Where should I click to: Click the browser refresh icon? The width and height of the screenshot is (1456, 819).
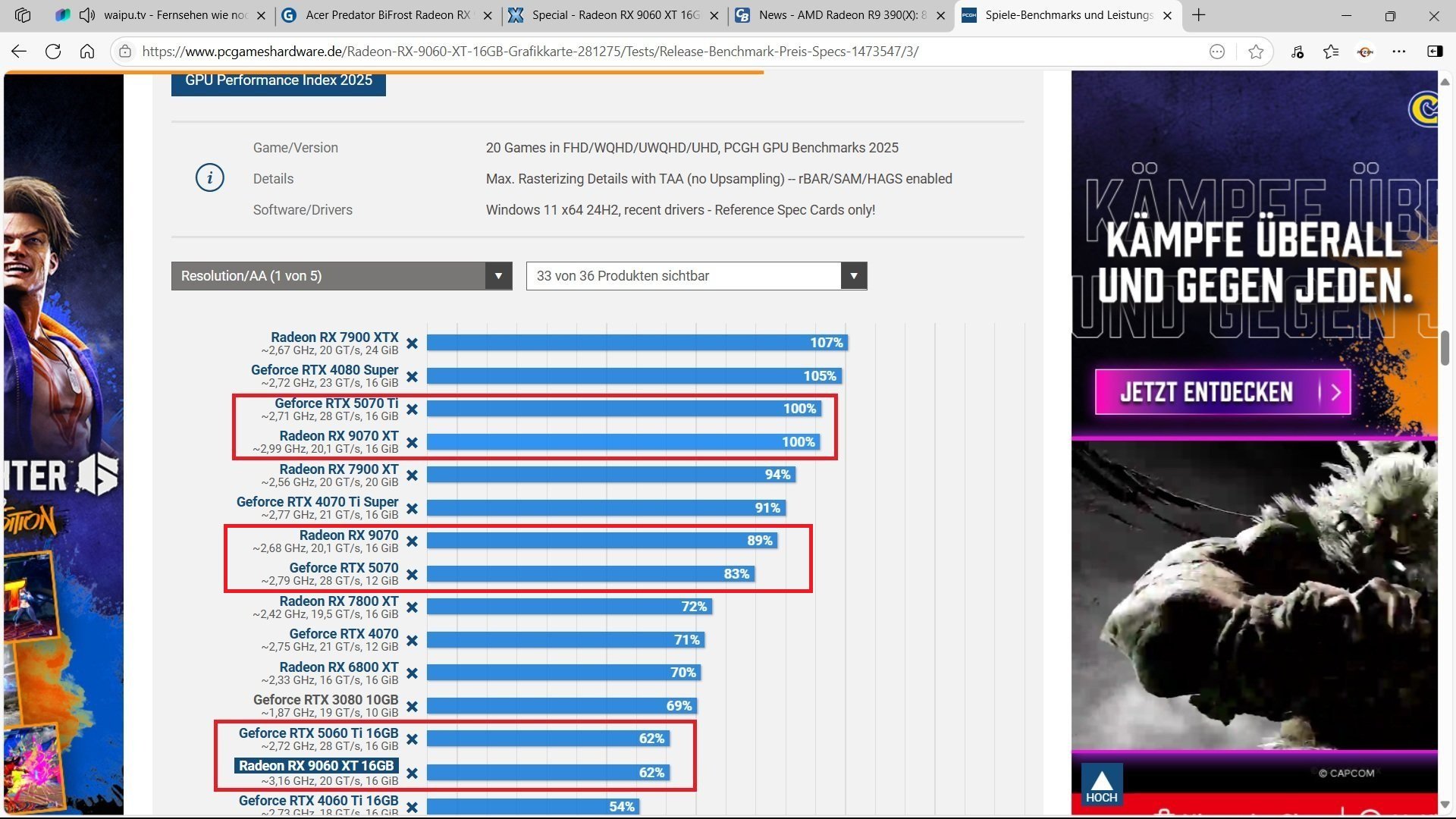click(x=53, y=52)
